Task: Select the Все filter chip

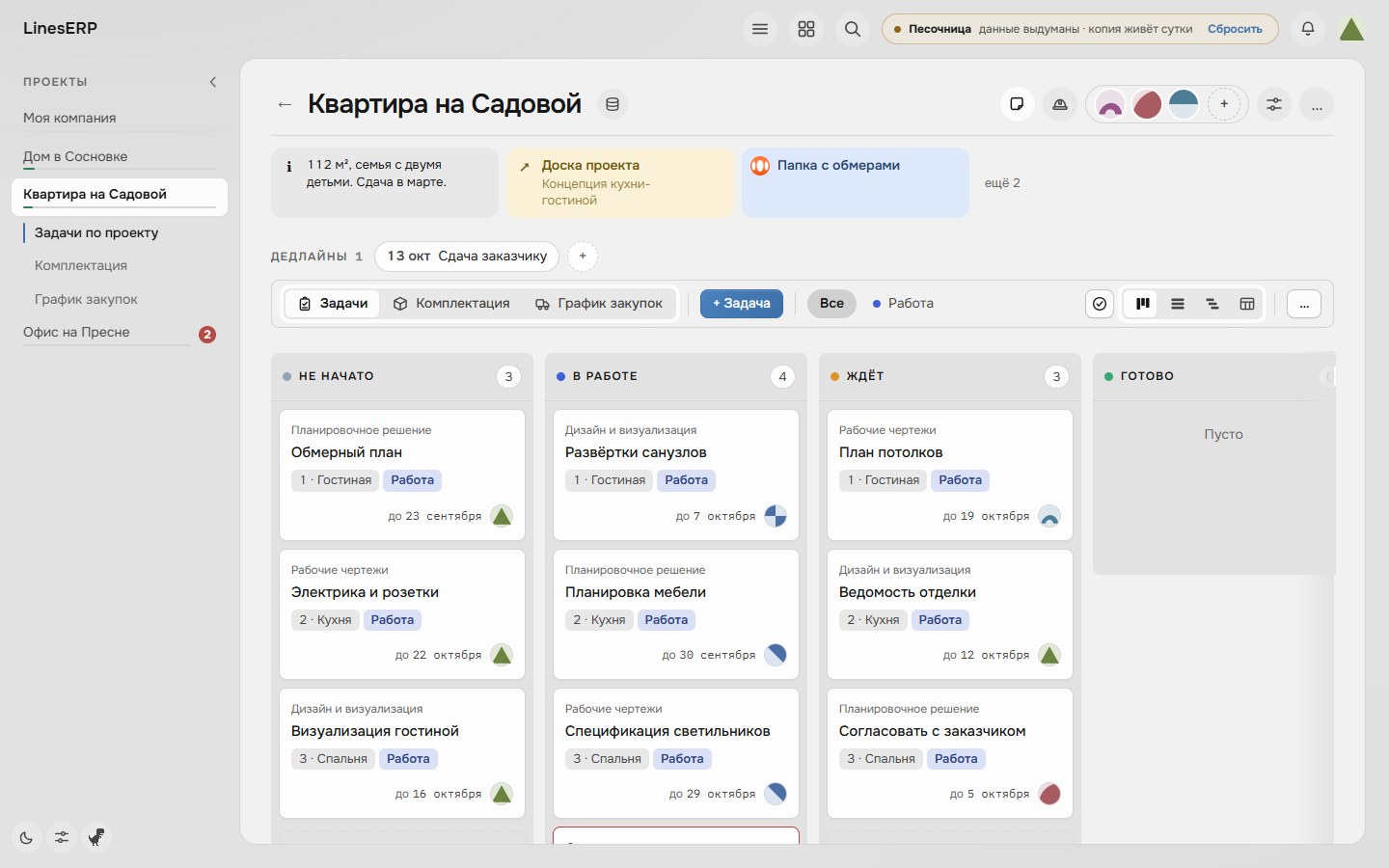Action: (831, 304)
